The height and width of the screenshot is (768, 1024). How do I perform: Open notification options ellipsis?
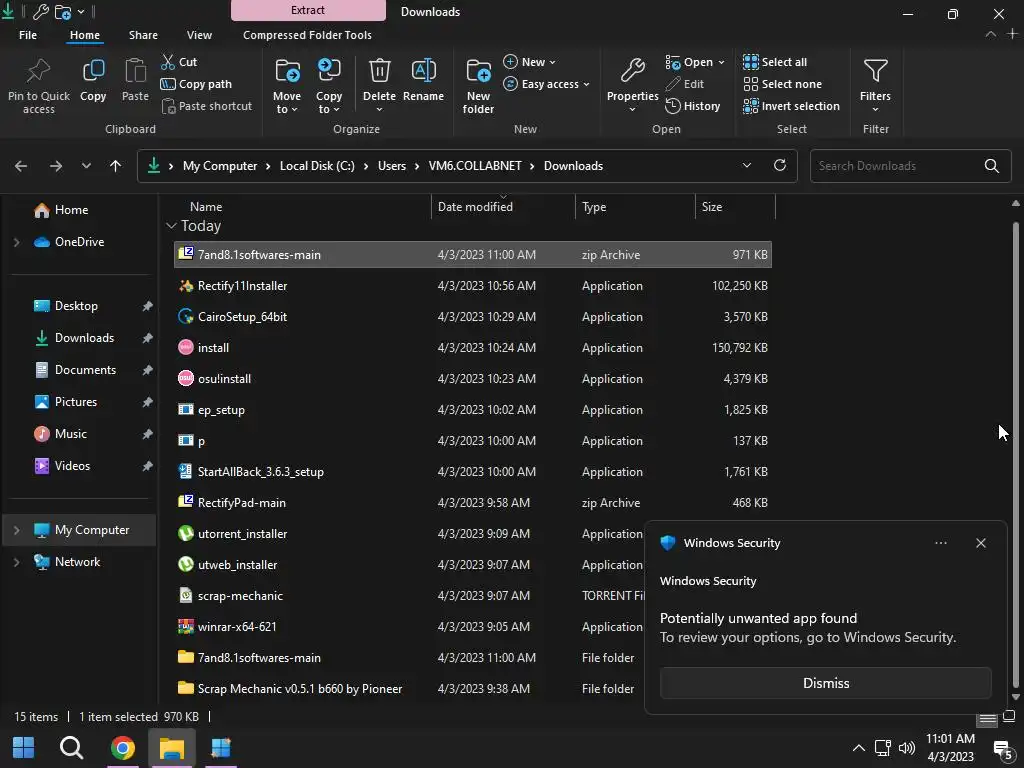[940, 543]
